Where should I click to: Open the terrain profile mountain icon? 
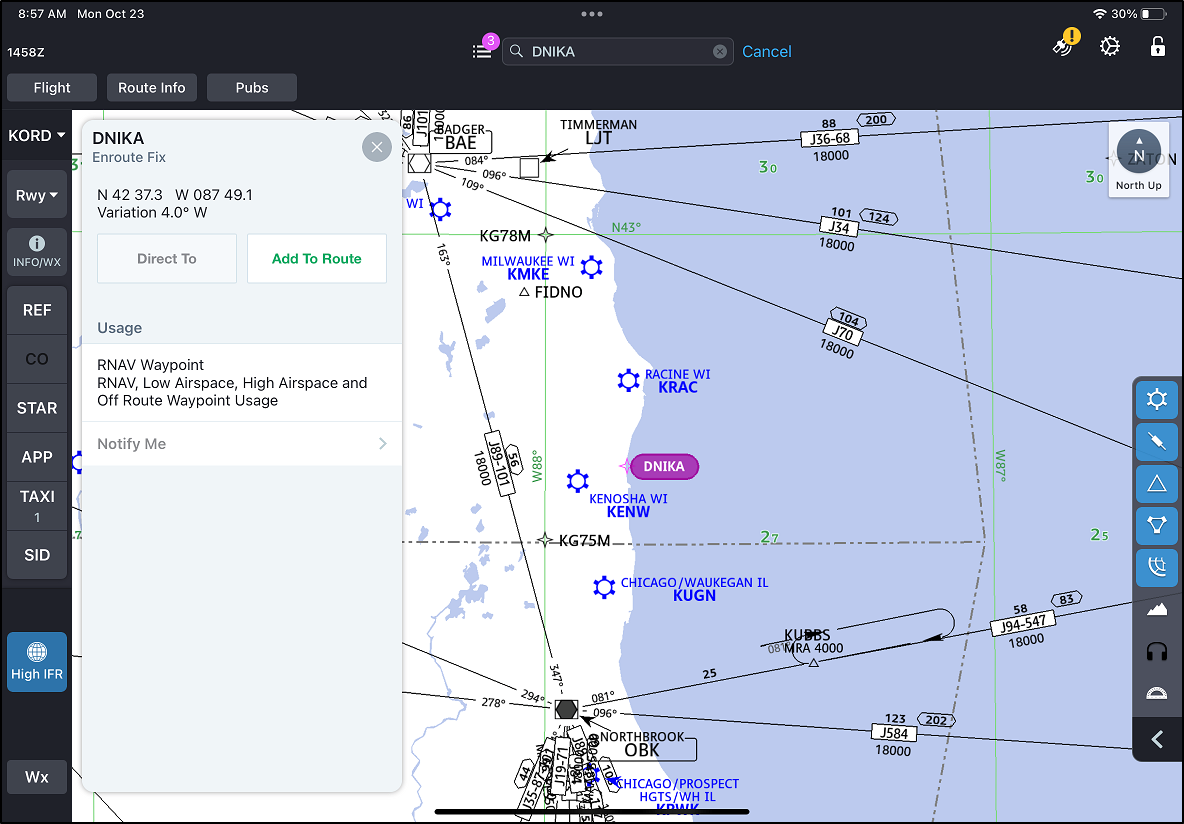tap(1156, 609)
